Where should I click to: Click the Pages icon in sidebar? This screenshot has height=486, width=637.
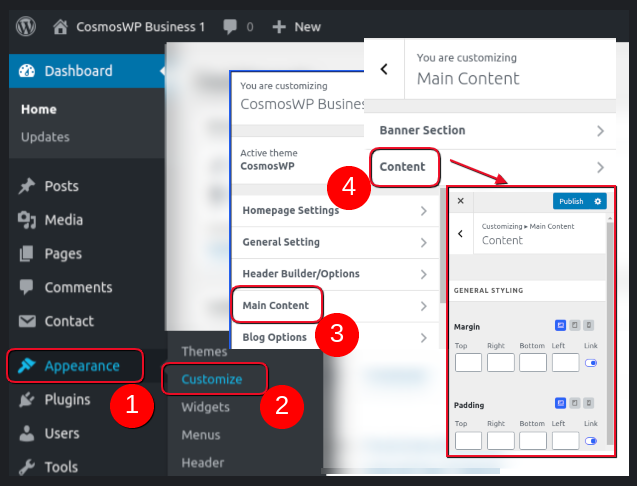coord(27,254)
